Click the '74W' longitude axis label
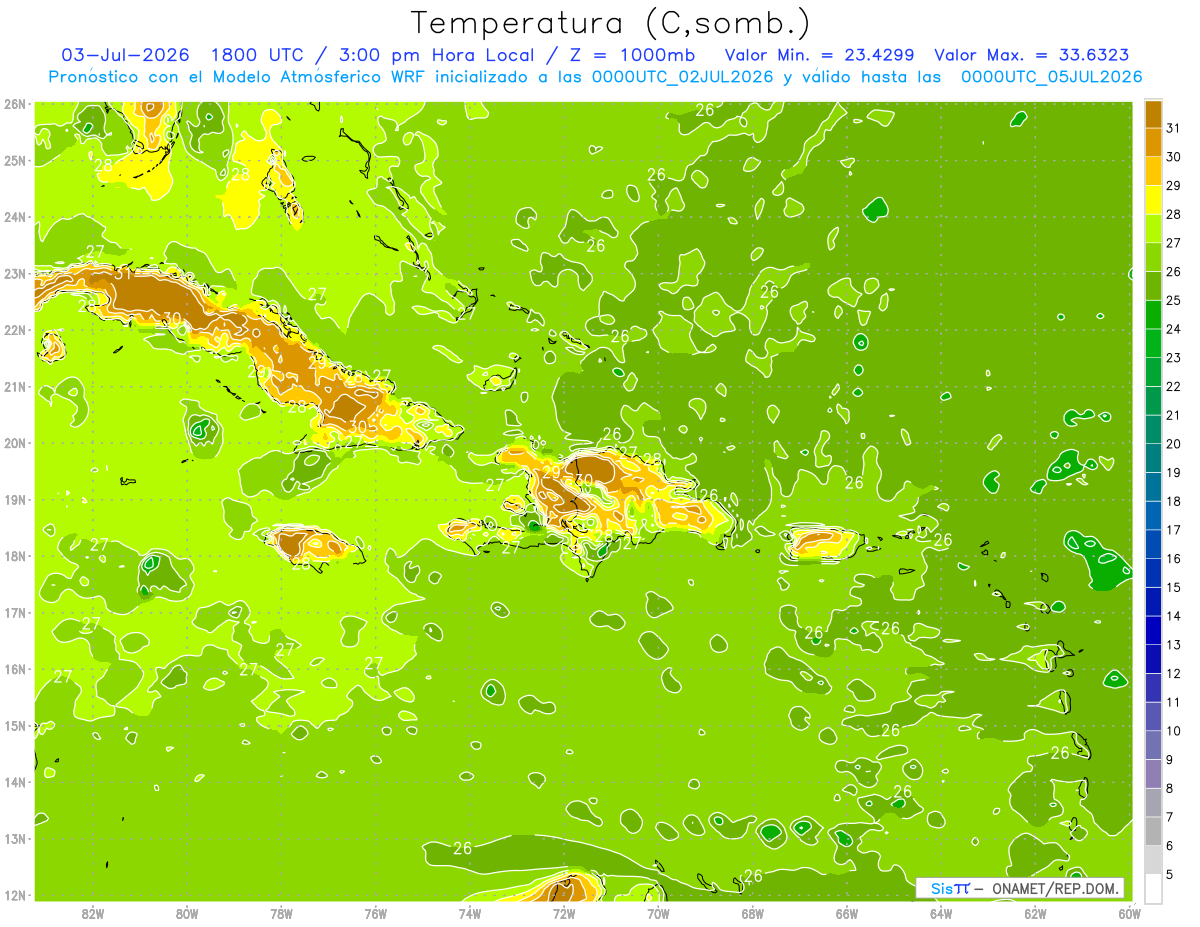This screenshot has height=927, width=1200. coord(470,913)
